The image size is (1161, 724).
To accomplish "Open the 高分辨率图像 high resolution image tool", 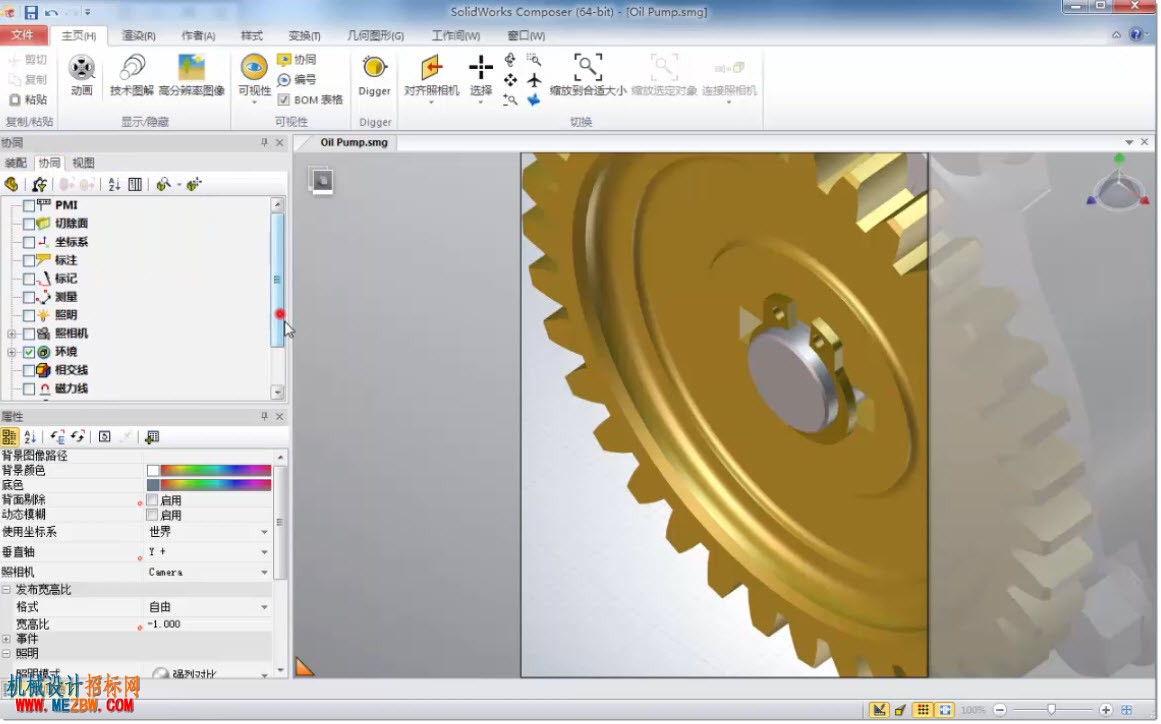I will (x=192, y=76).
